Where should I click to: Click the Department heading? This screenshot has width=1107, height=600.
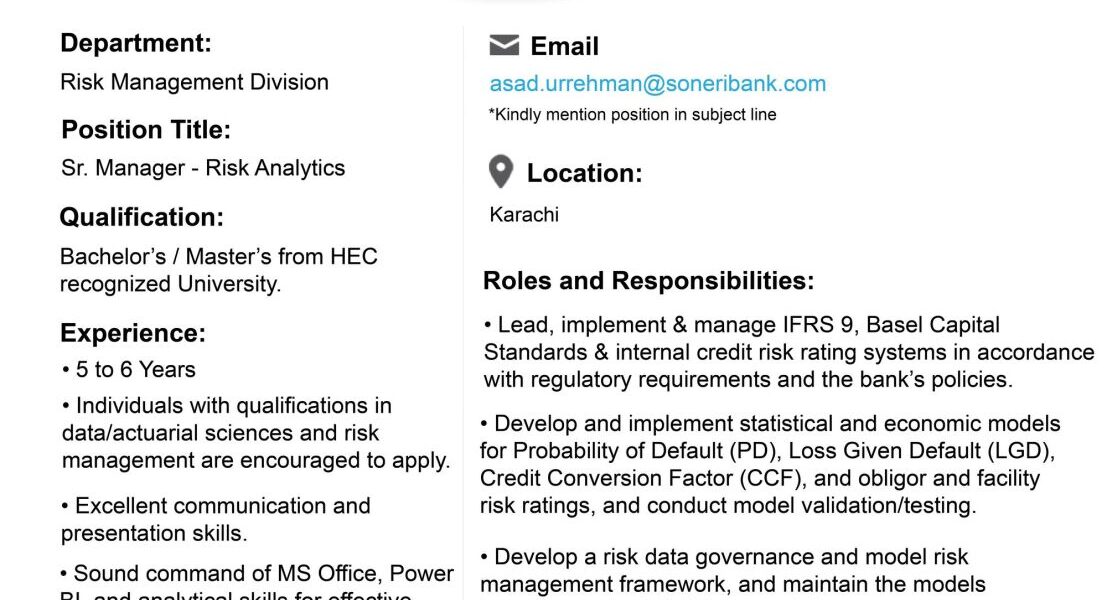(x=136, y=43)
